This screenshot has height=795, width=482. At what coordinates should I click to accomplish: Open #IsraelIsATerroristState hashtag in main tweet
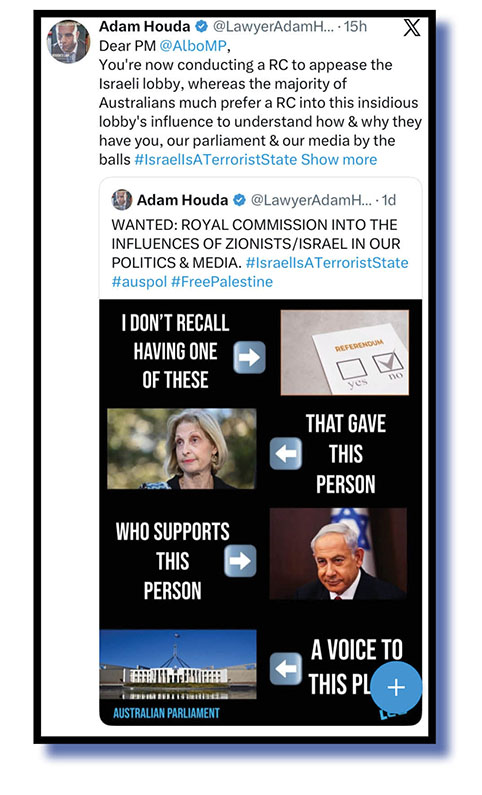215,160
